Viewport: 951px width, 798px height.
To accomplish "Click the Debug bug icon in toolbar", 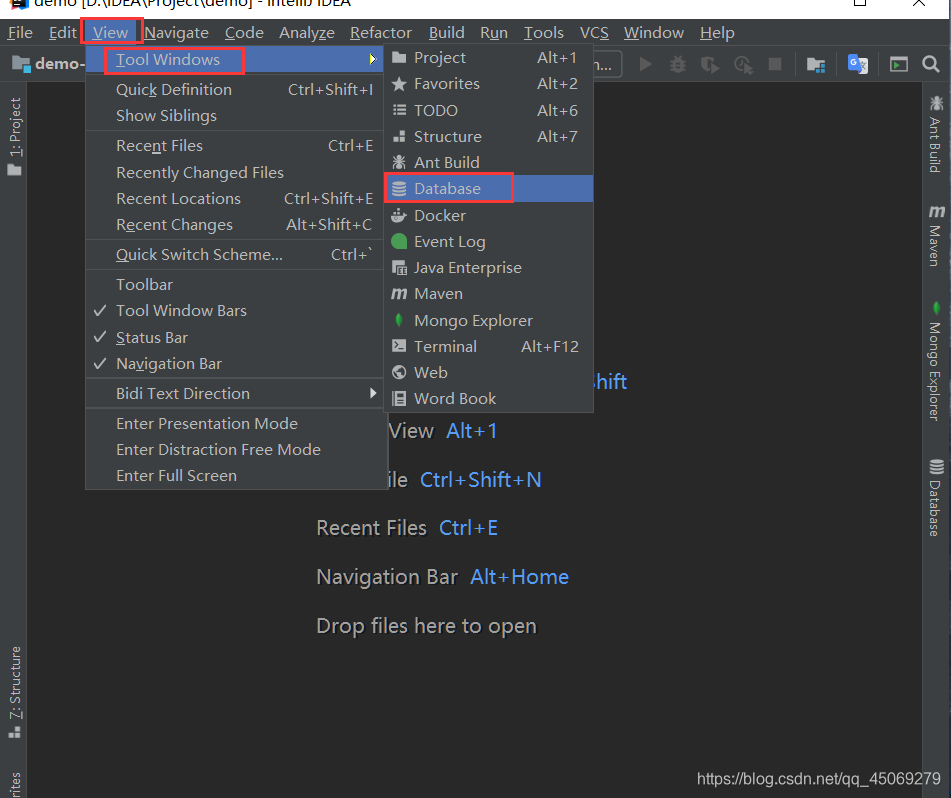I will click(x=678, y=64).
